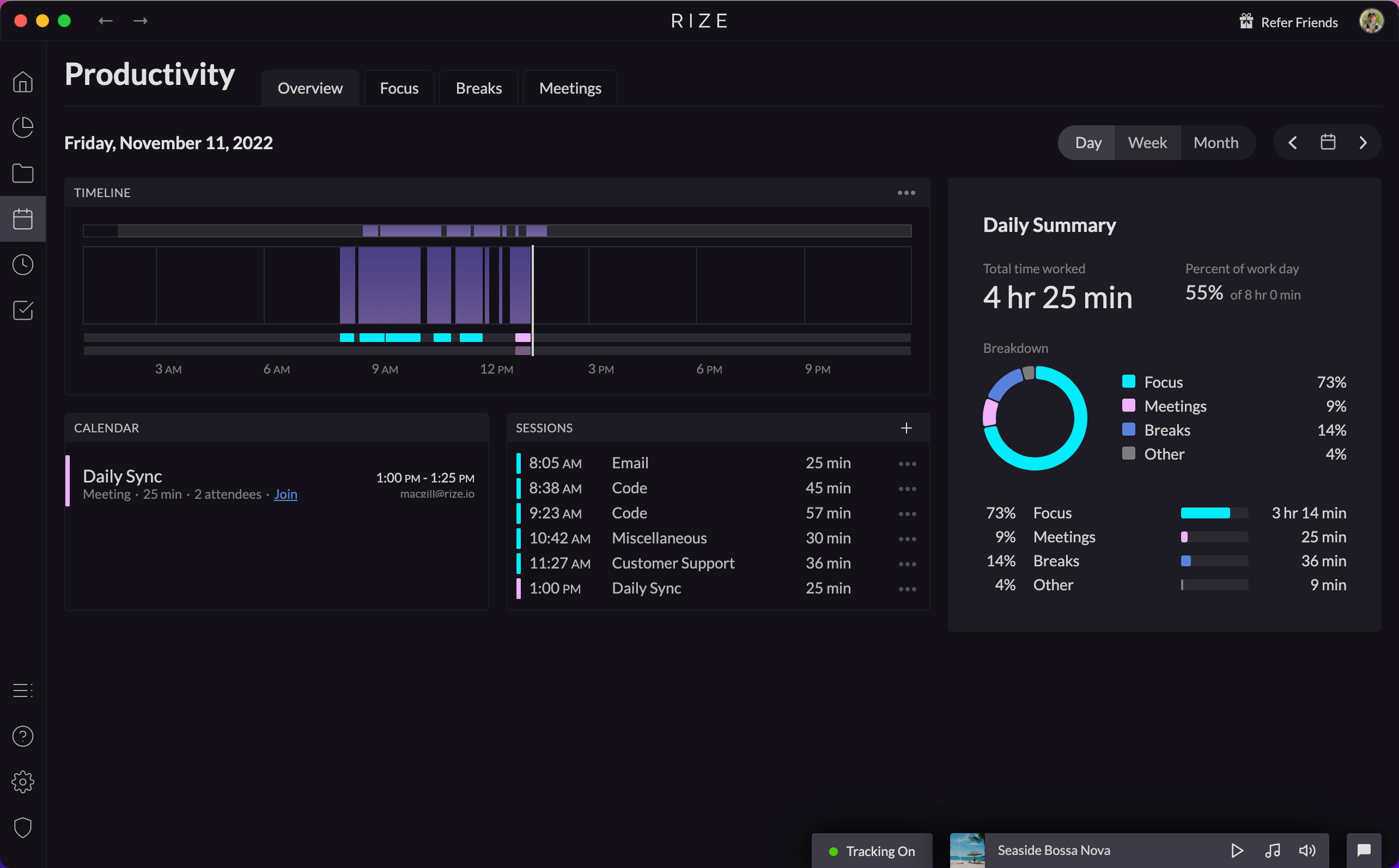Play the Seaside Bossa Nova track
Viewport: 1399px width, 868px height.
click(1237, 850)
